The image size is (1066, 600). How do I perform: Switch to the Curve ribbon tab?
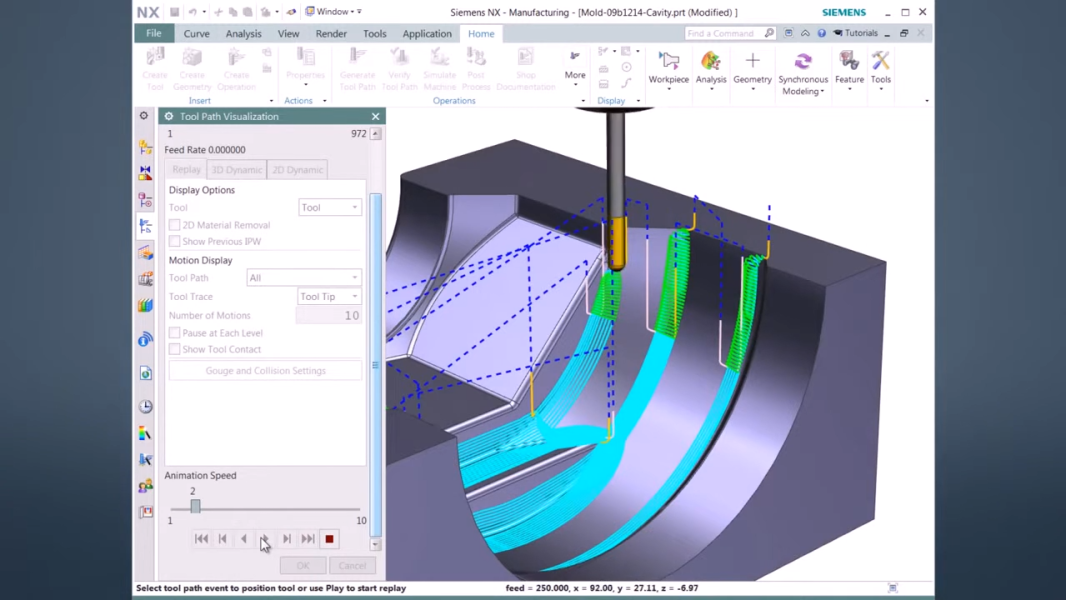[196, 33]
